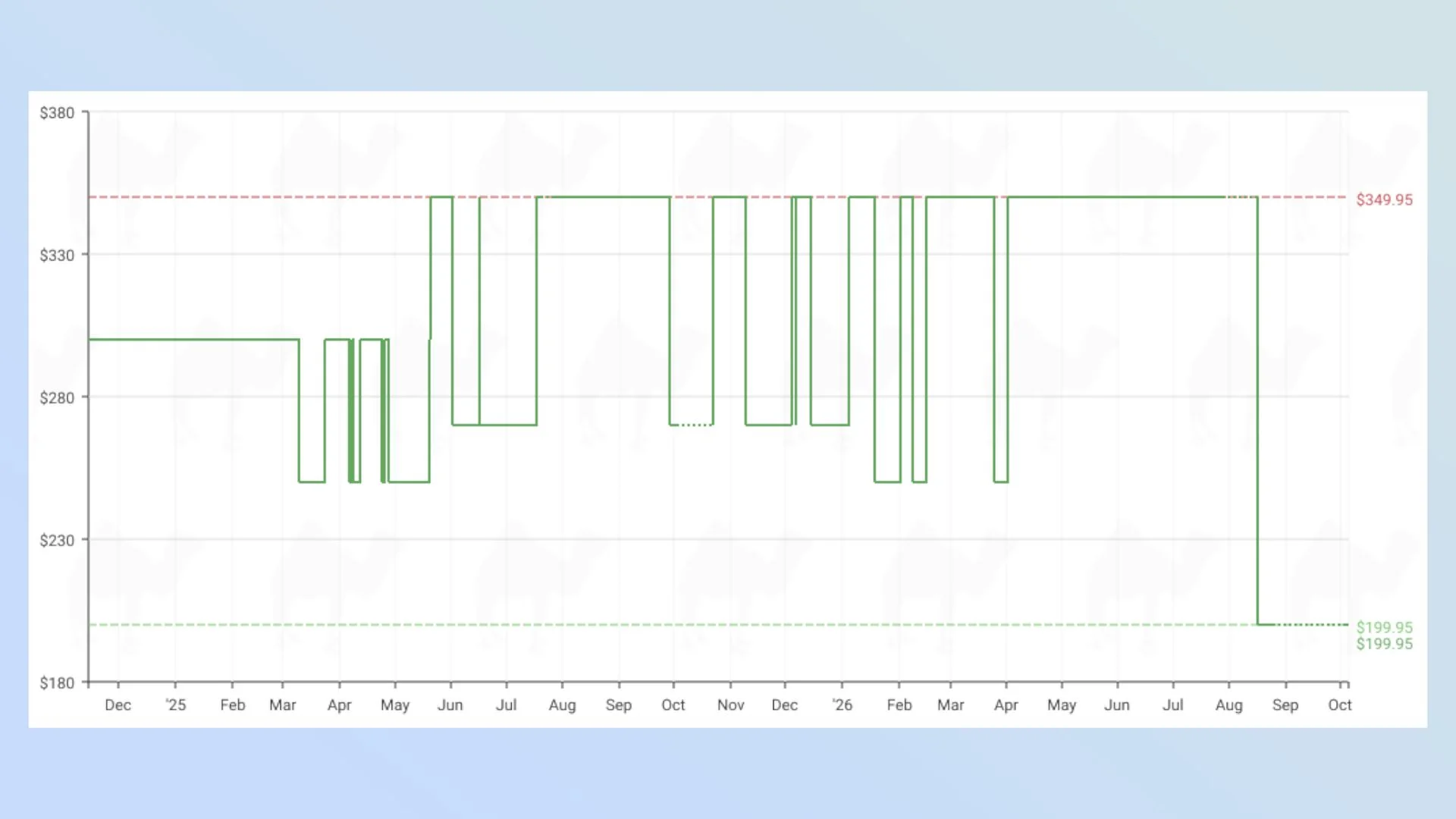Select the $330 price axis label

point(57,256)
